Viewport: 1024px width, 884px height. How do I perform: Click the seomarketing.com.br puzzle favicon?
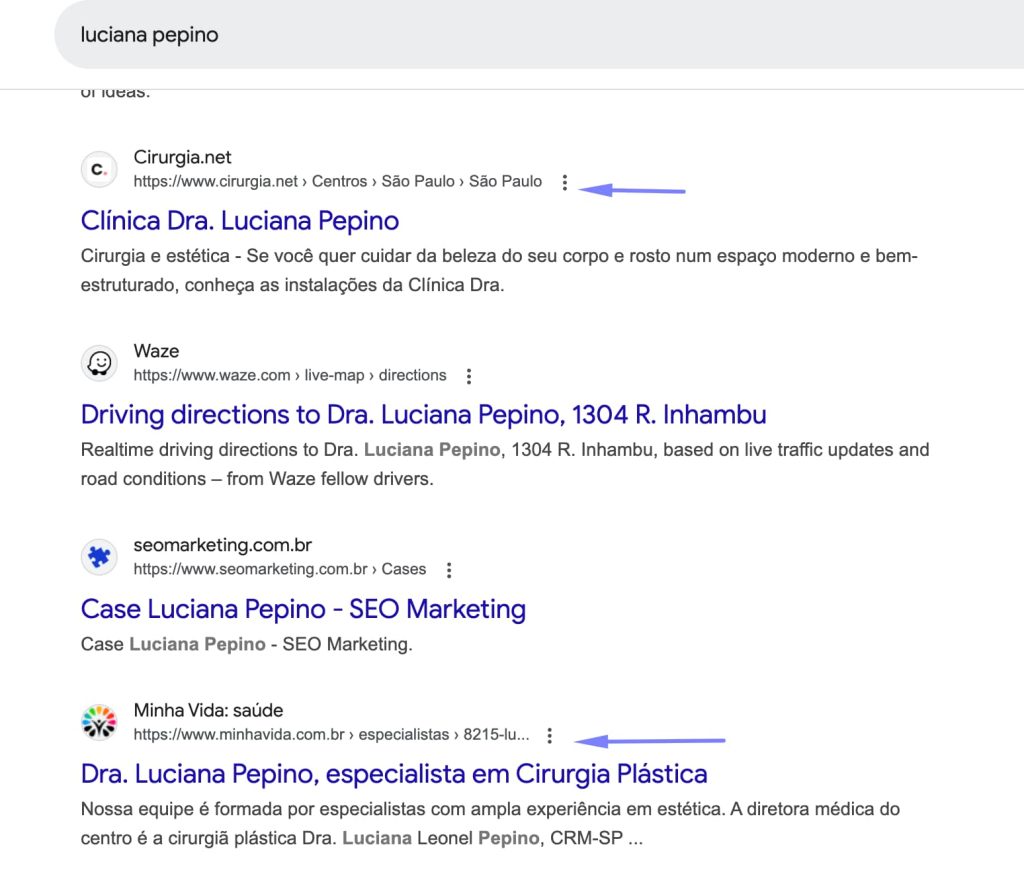(99, 558)
